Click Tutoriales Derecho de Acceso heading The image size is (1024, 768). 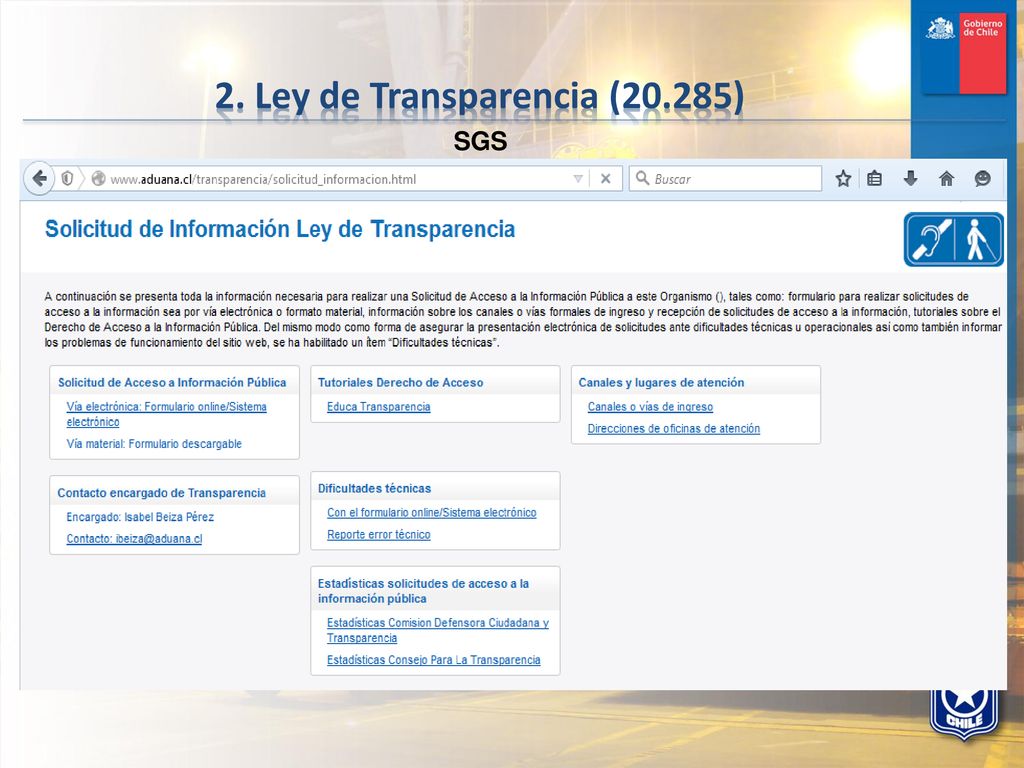[x=400, y=383]
